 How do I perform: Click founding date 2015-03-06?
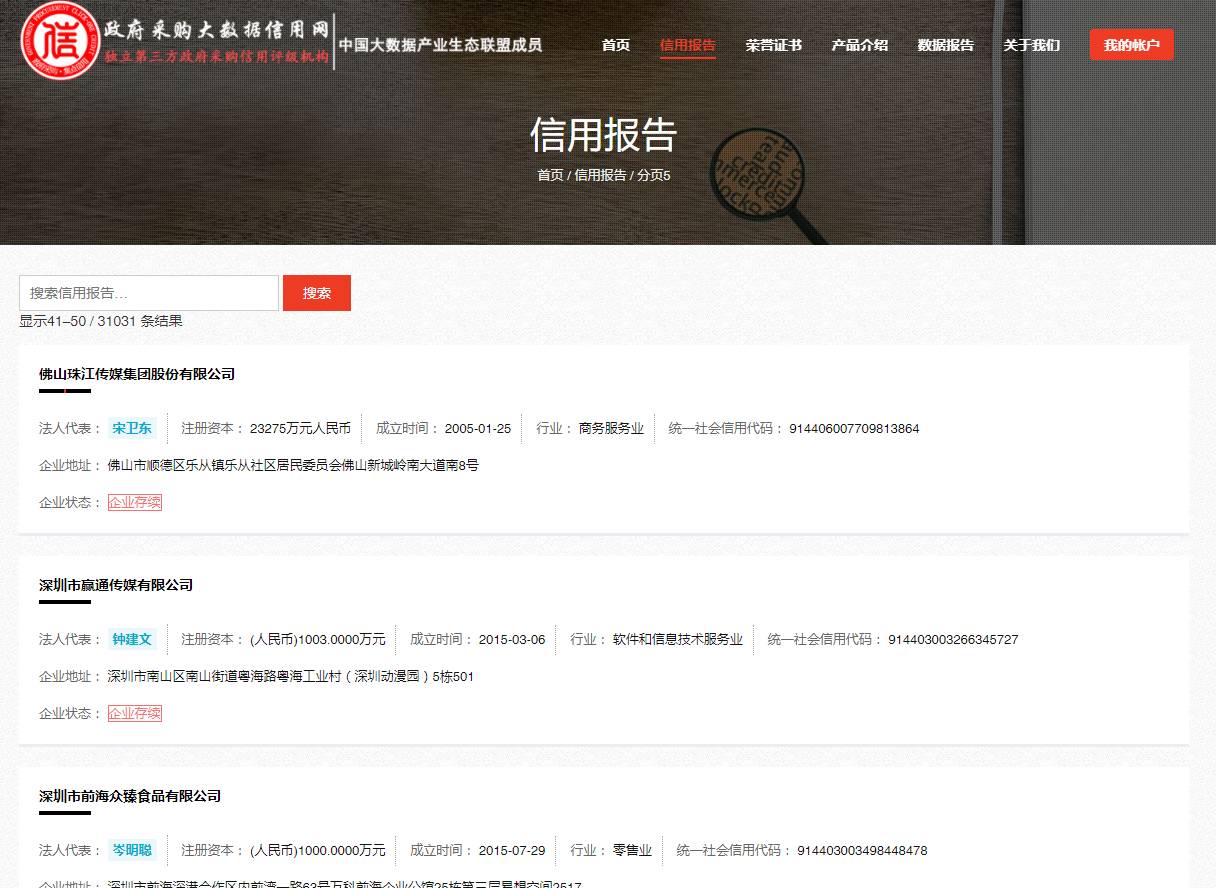pyautogui.click(x=512, y=640)
